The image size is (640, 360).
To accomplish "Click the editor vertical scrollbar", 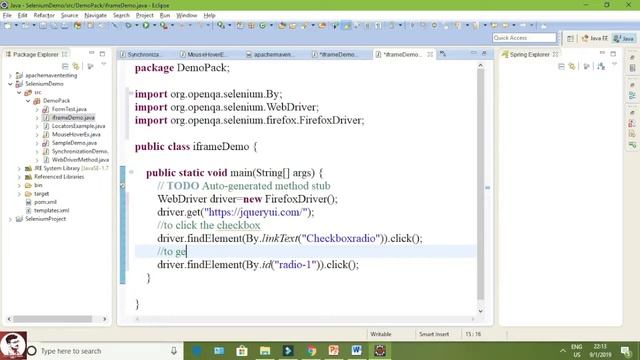I will (480, 184).
